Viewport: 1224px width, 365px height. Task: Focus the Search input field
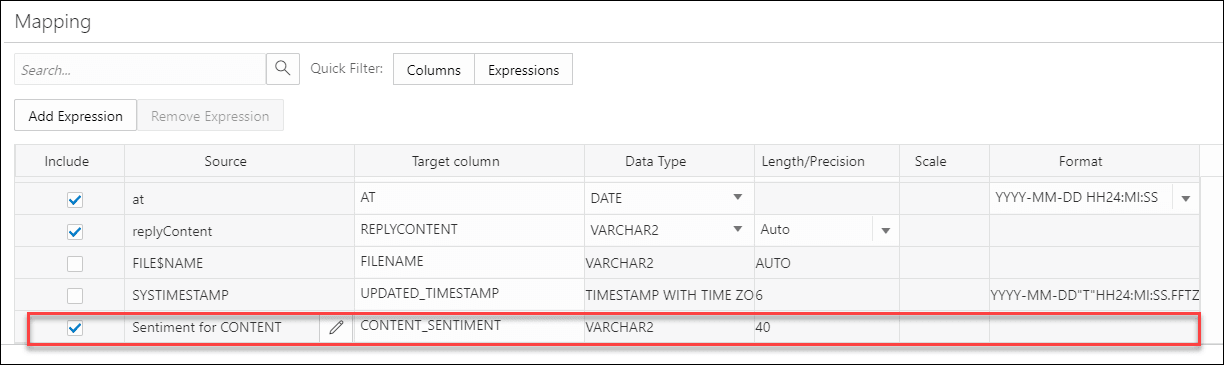pyautogui.click(x=140, y=70)
